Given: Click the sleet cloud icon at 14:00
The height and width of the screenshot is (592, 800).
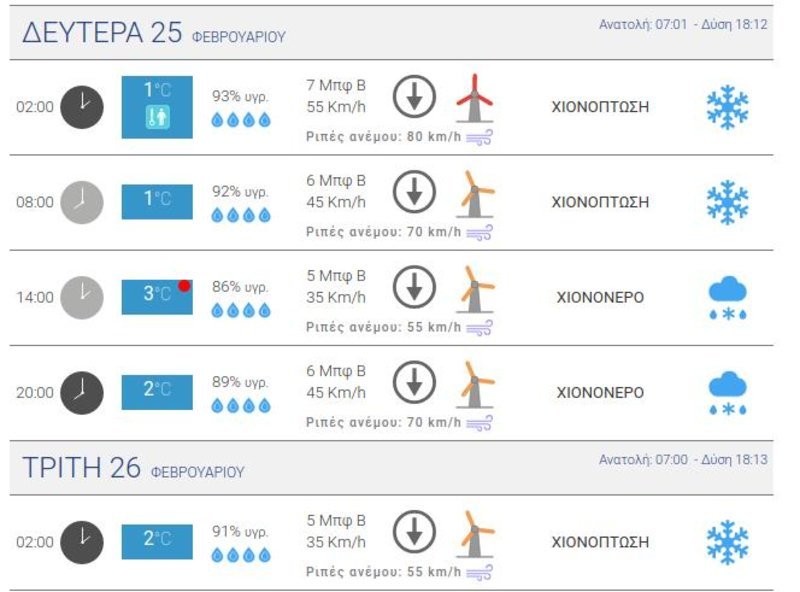Looking at the screenshot, I should 728,298.
